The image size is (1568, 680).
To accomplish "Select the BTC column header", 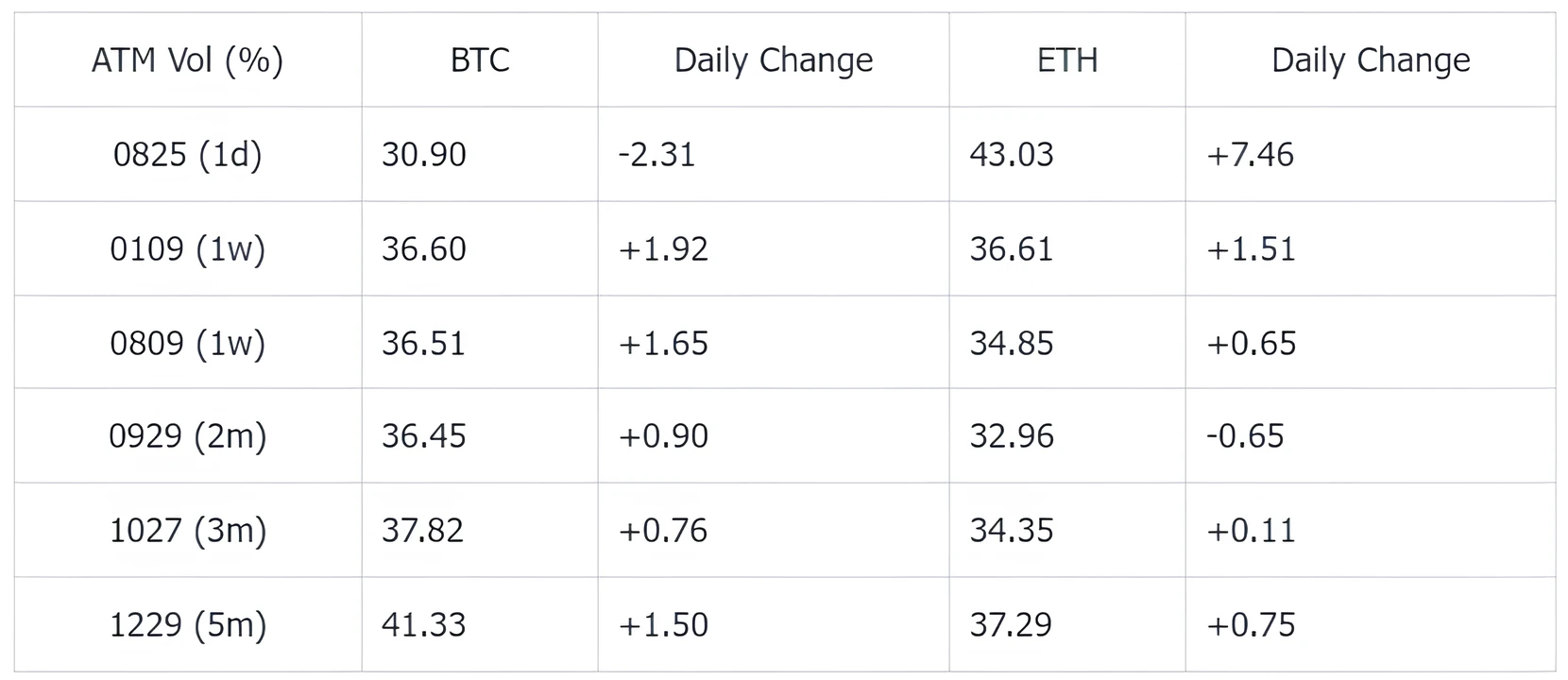I will 480,60.
